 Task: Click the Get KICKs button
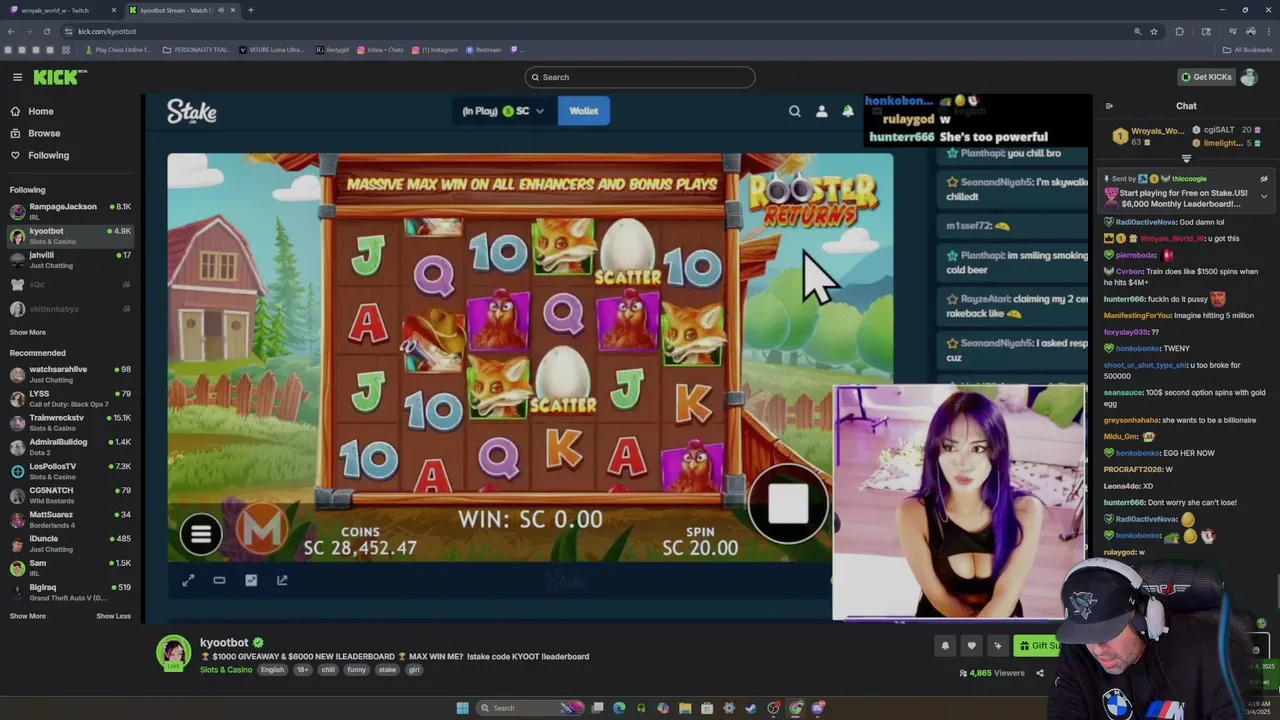[x=1206, y=77]
